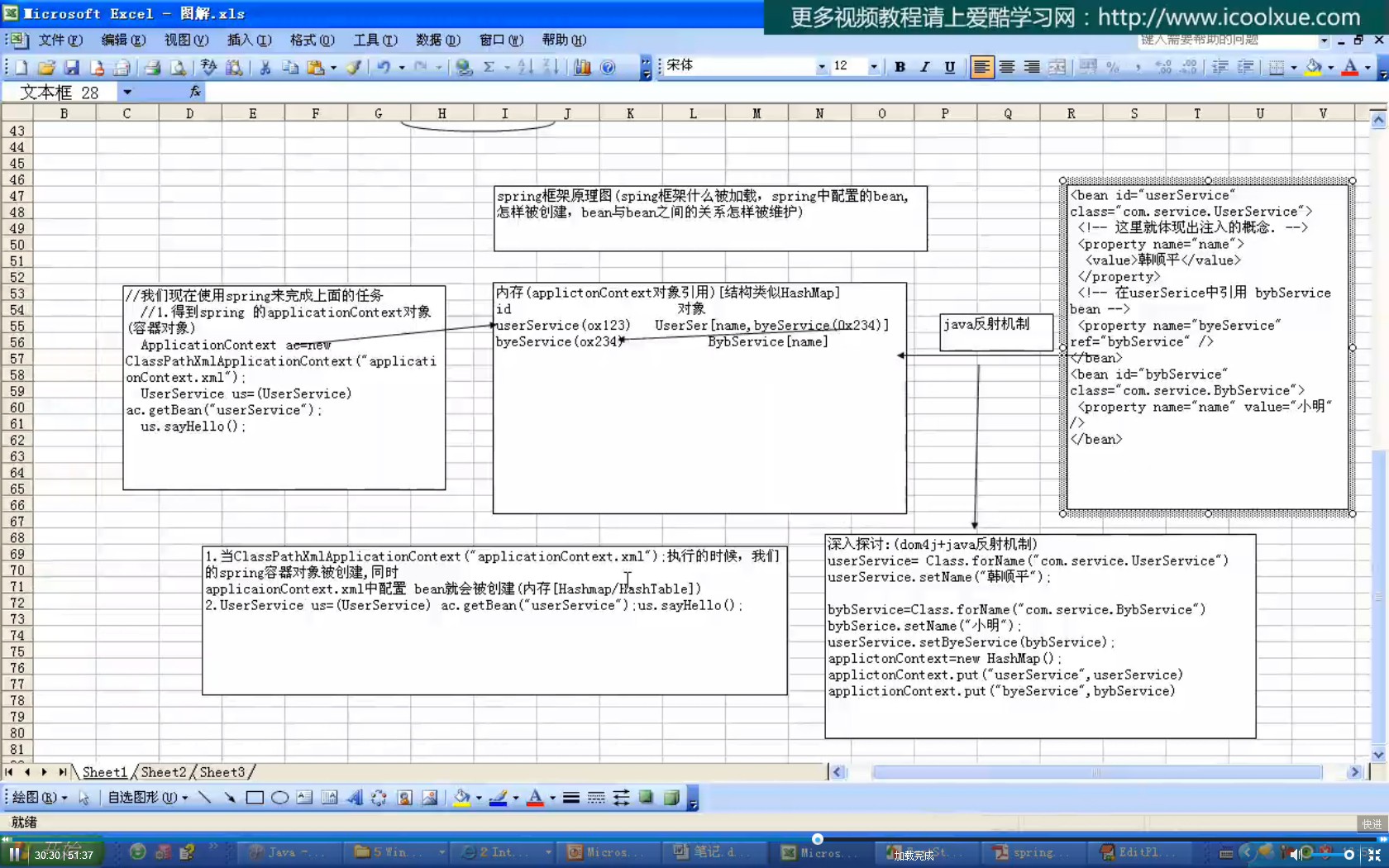Toggle underline formatting
The image size is (1389, 868).
(x=949, y=67)
